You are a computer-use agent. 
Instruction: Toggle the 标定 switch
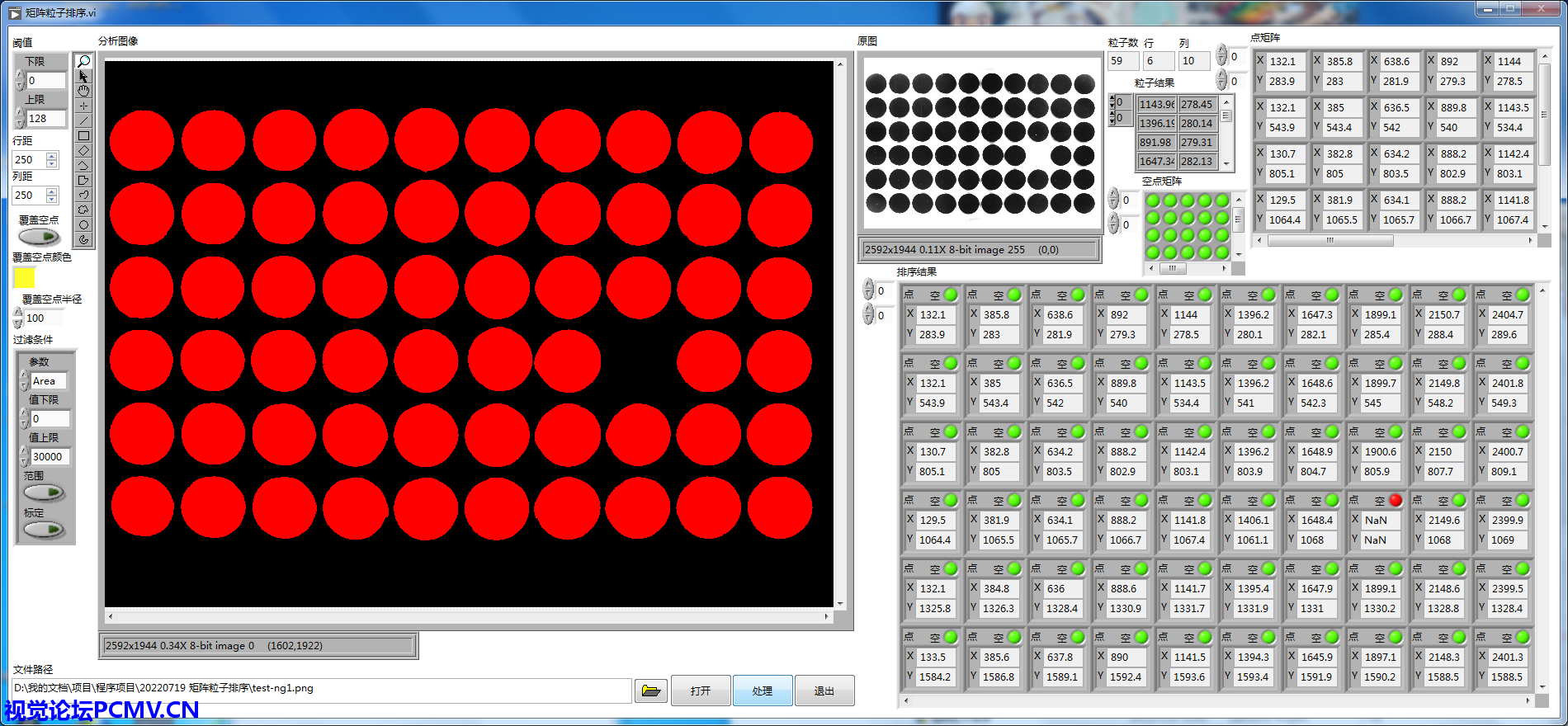pyautogui.click(x=44, y=530)
